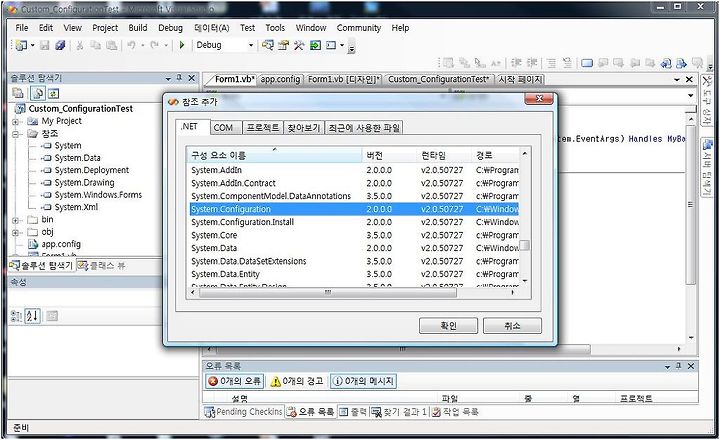720x440 pixels.
Task: Click the blue navigate forward icon
Action: [x=681, y=63]
